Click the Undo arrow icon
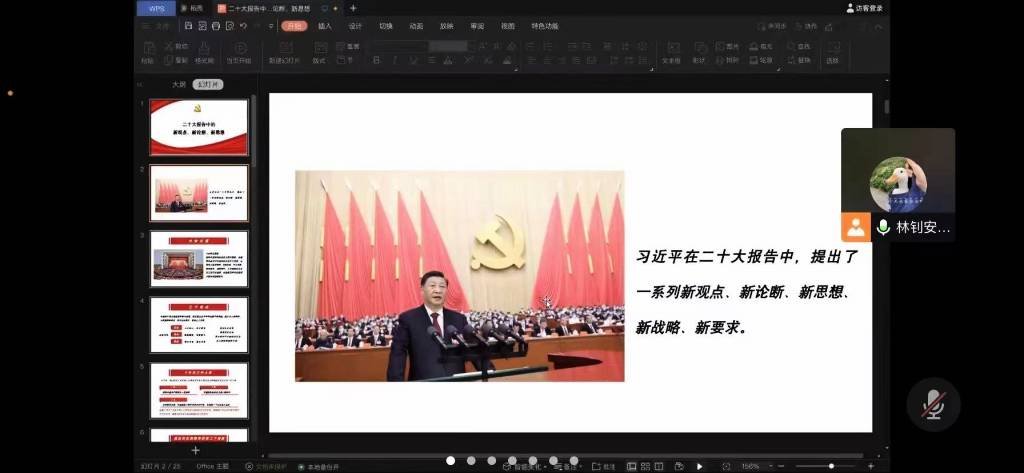 243,26
